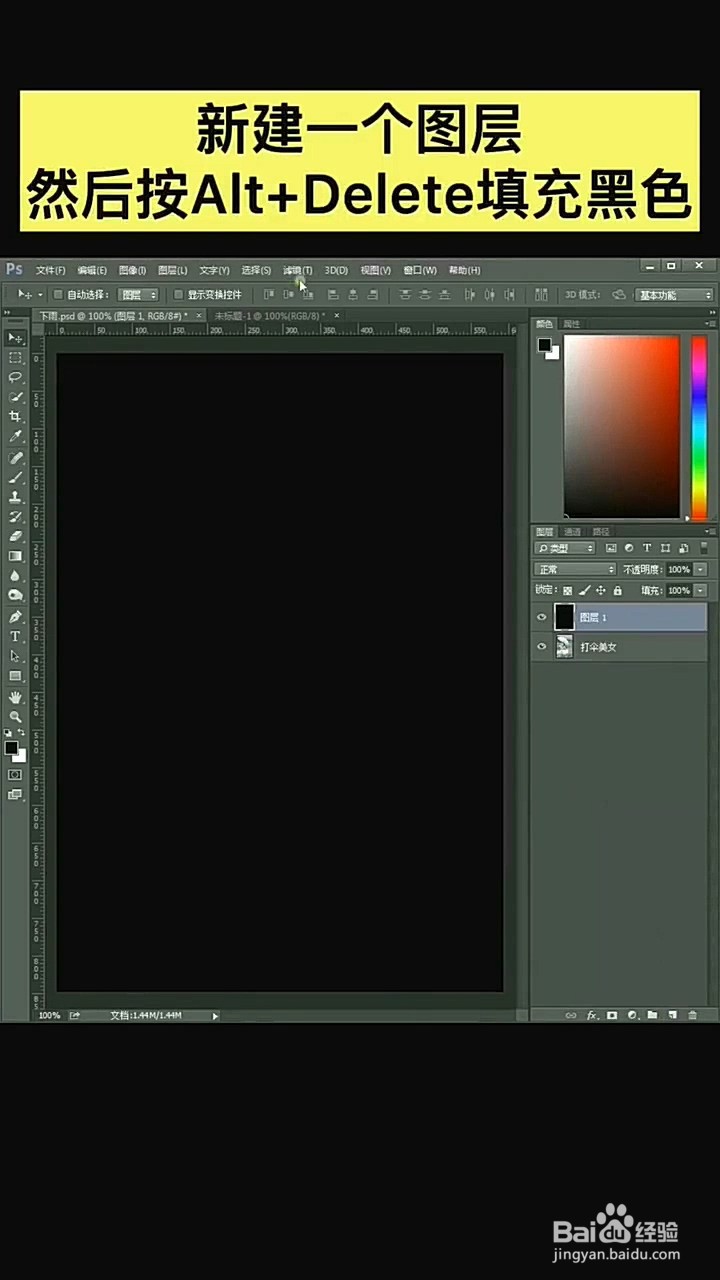Click the Link layers icon
The width and height of the screenshot is (720, 1280).
pos(571,1014)
